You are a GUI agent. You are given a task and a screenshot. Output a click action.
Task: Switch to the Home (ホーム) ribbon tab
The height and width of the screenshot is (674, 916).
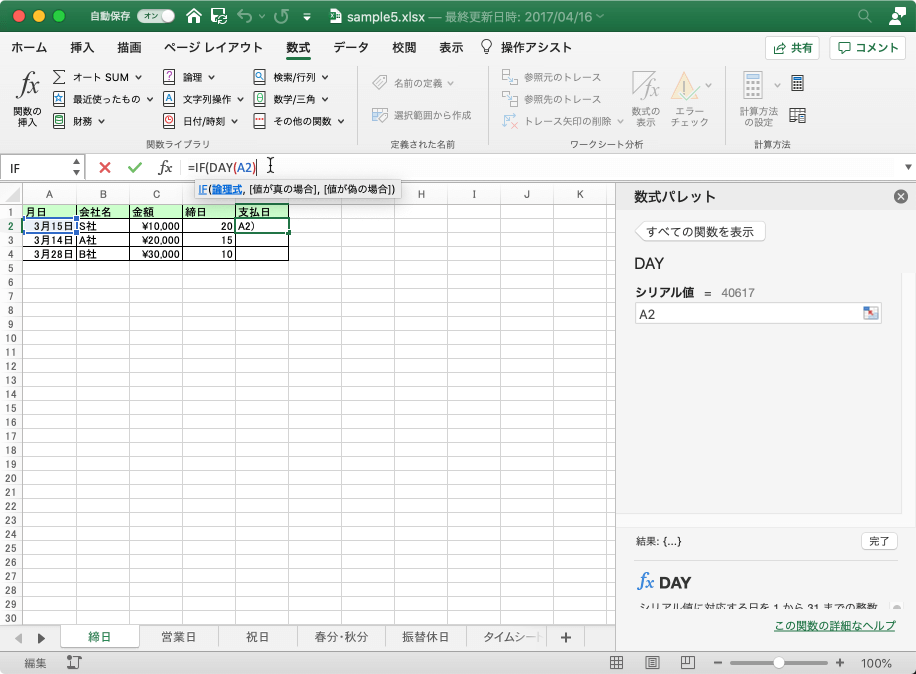(29, 47)
